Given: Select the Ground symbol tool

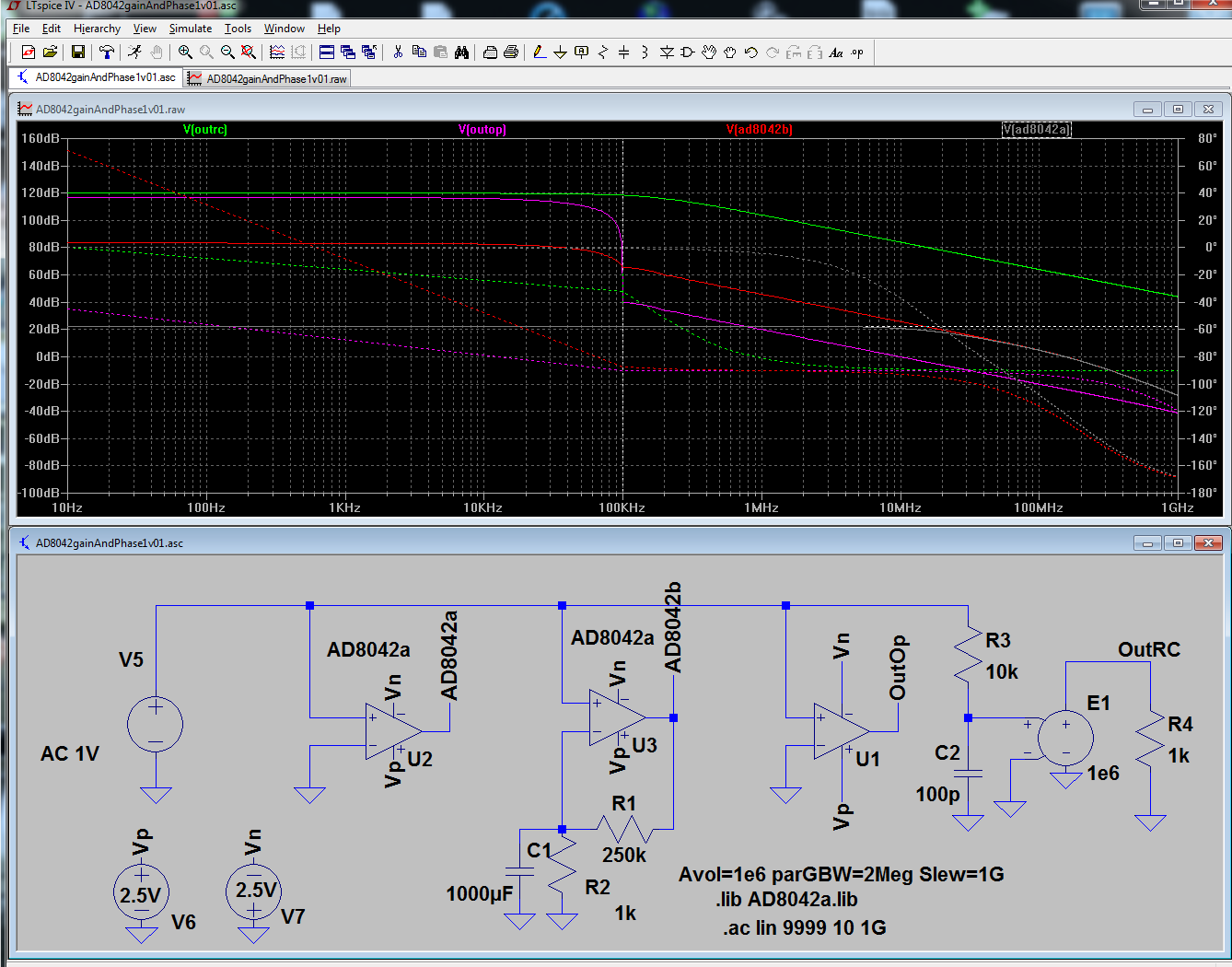Looking at the screenshot, I should (560, 52).
